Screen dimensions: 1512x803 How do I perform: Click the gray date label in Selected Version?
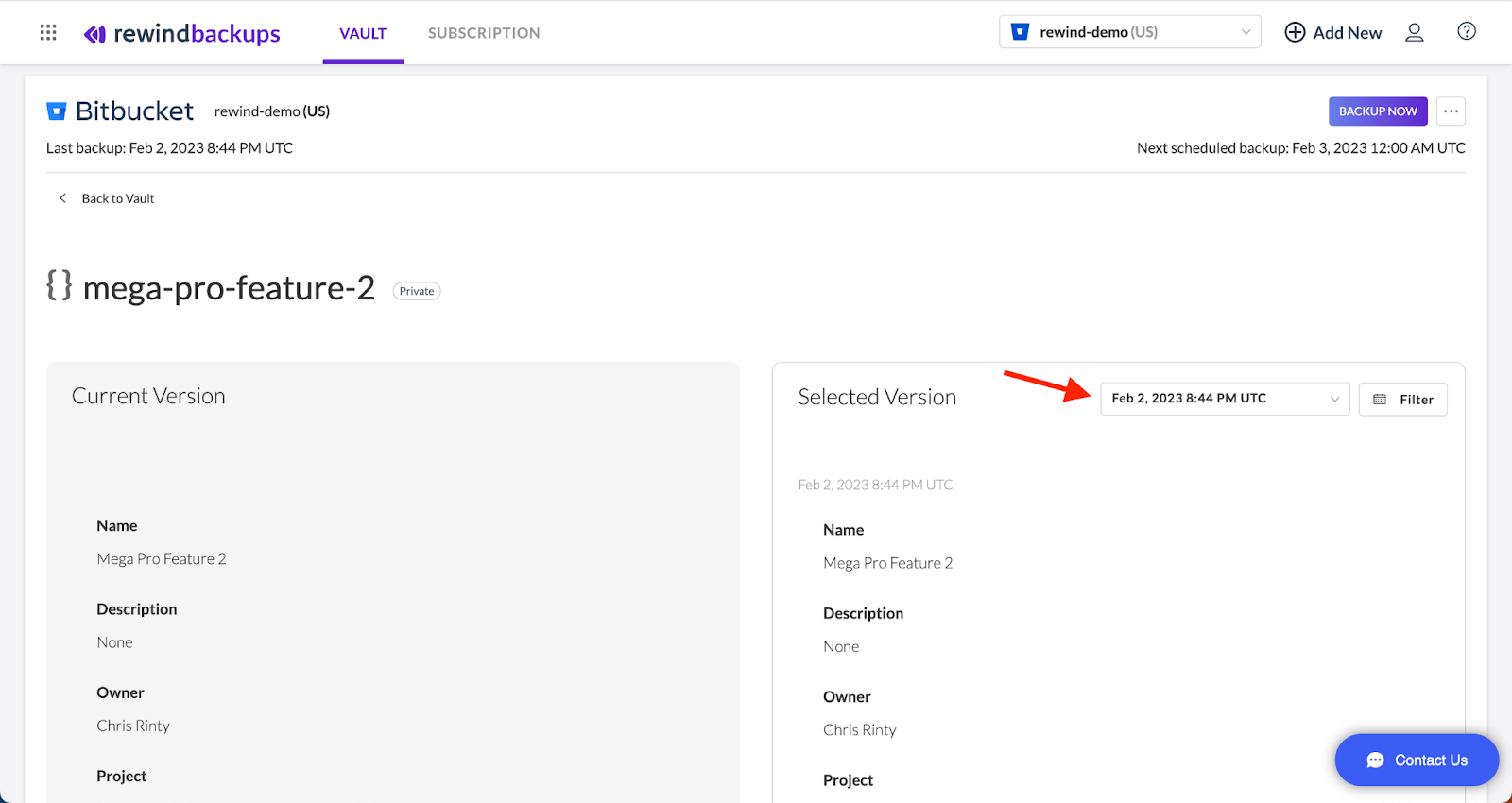[875, 485]
